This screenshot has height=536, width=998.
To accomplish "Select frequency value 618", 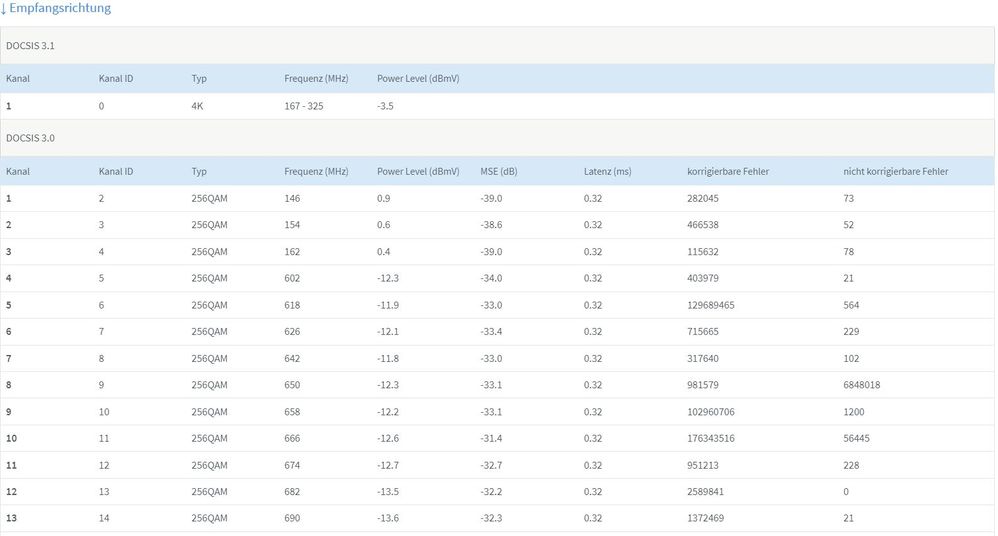I will click(x=292, y=305).
